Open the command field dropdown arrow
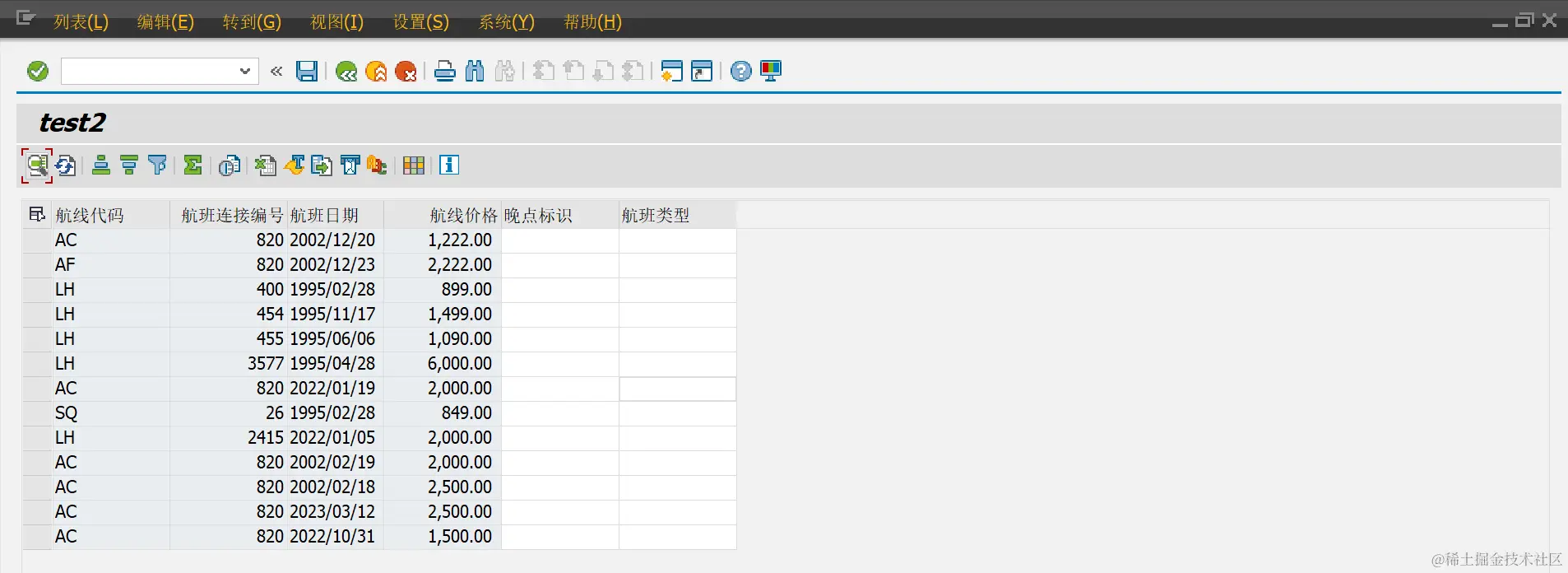The height and width of the screenshot is (573, 1568). [244, 72]
